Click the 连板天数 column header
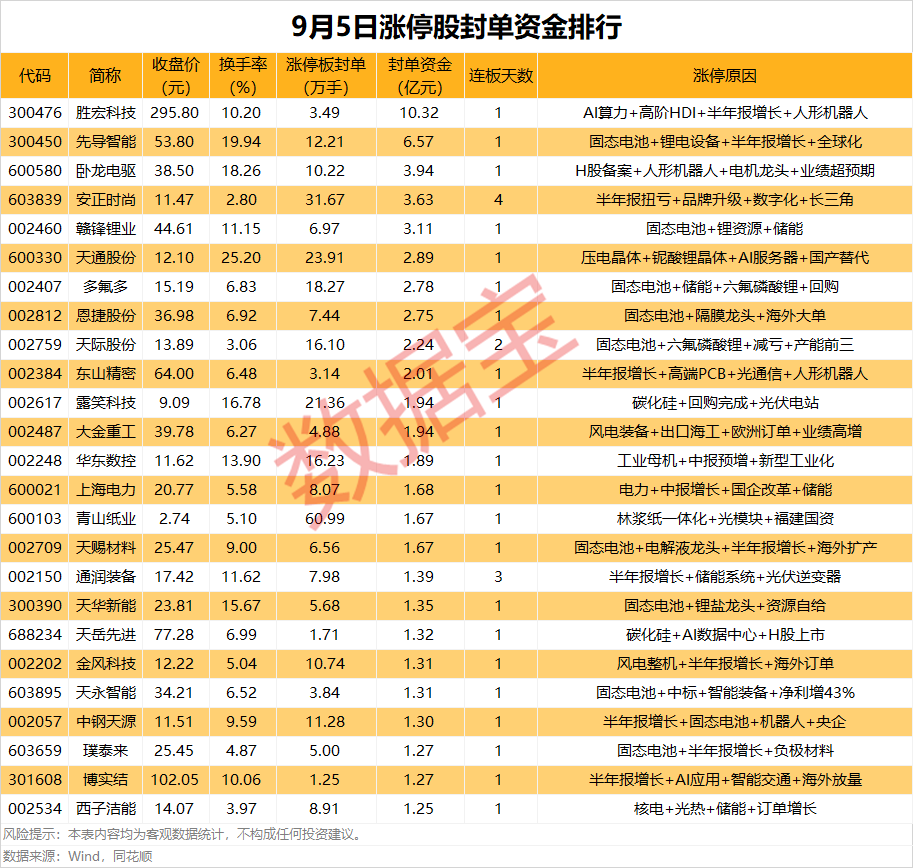This screenshot has width=913, height=868. 501,76
